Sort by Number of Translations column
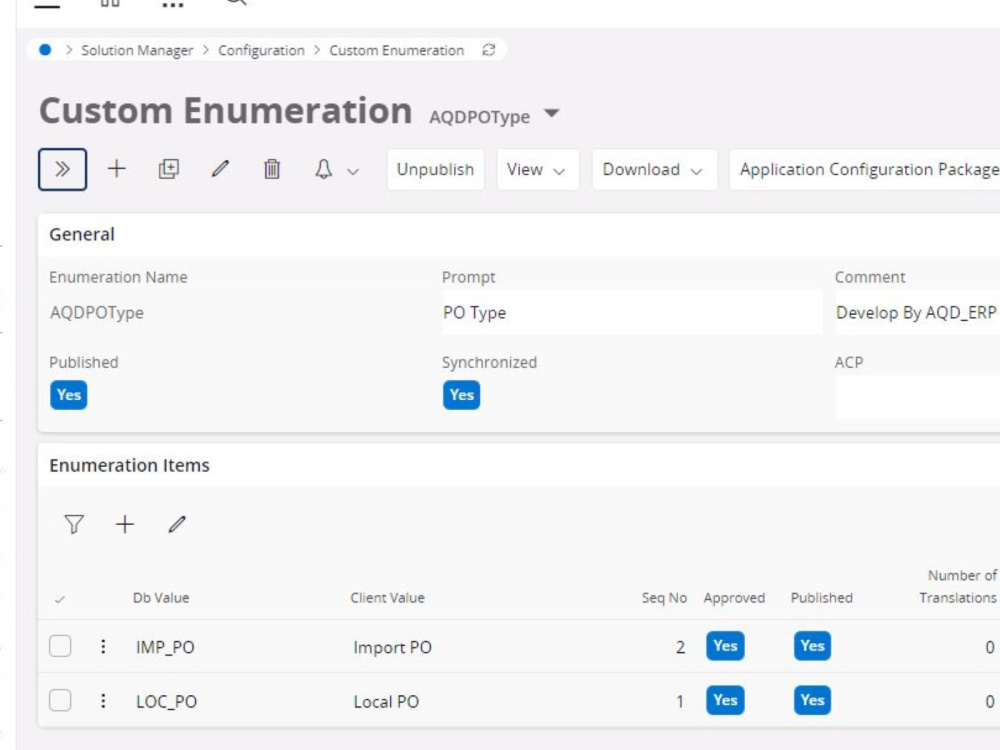This screenshot has width=1000, height=750. tap(958, 586)
